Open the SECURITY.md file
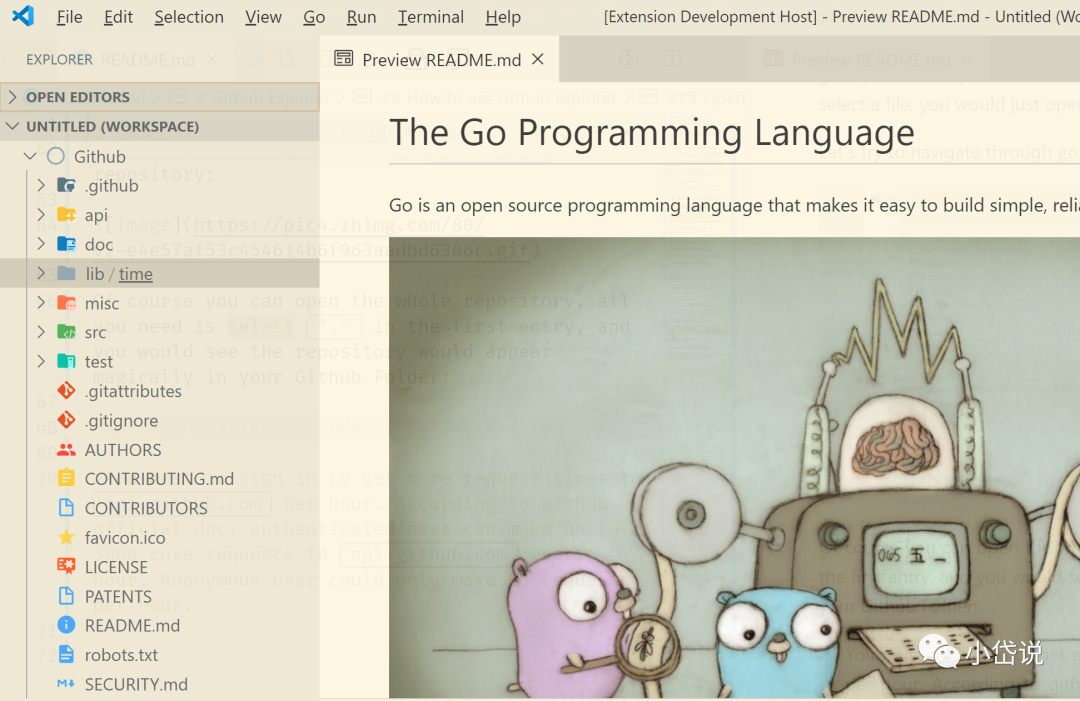The width and height of the screenshot is (1080, 701). click(136, 684)
